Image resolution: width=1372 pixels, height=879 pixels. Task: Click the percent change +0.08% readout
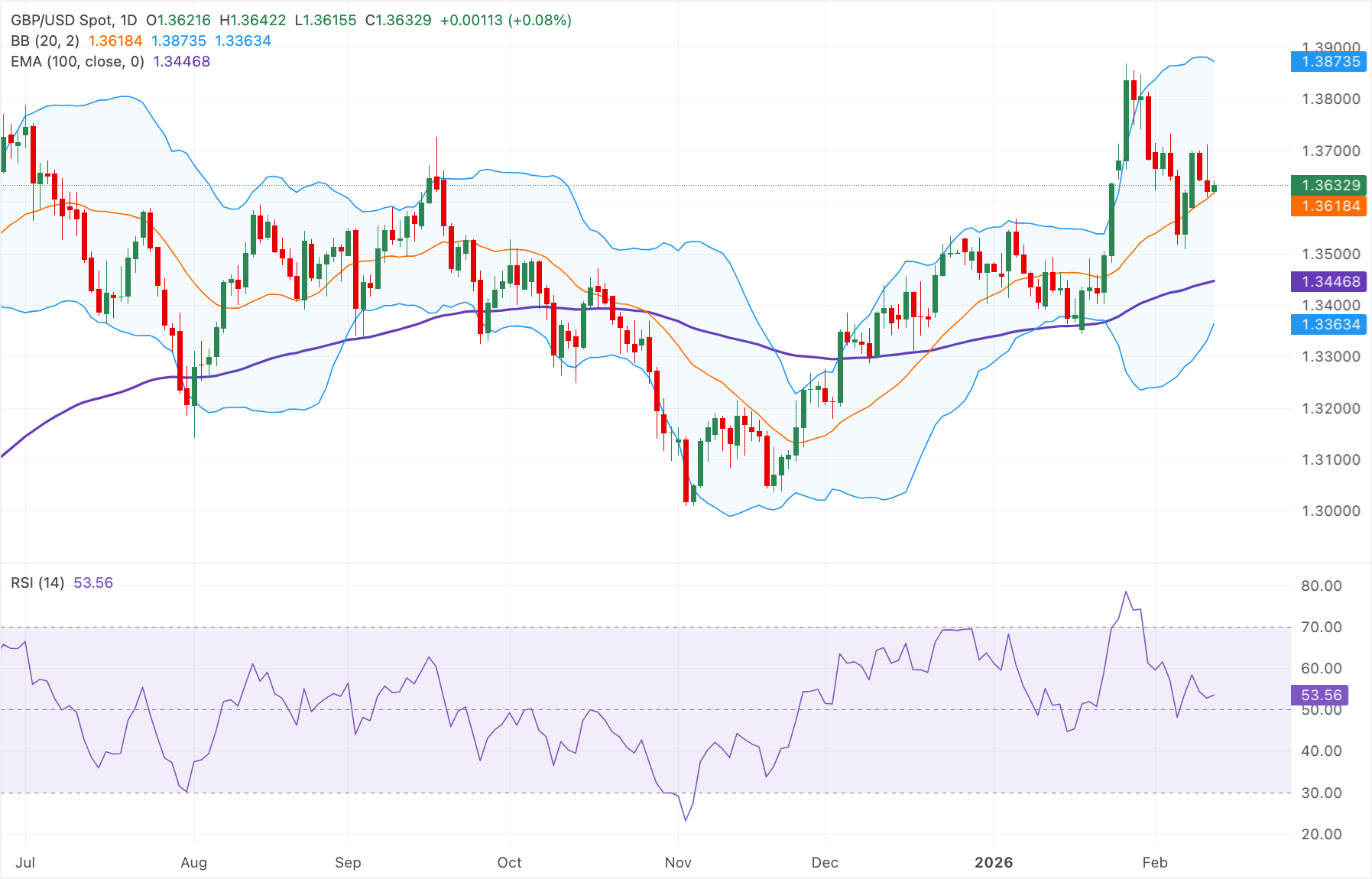(538, 21)
